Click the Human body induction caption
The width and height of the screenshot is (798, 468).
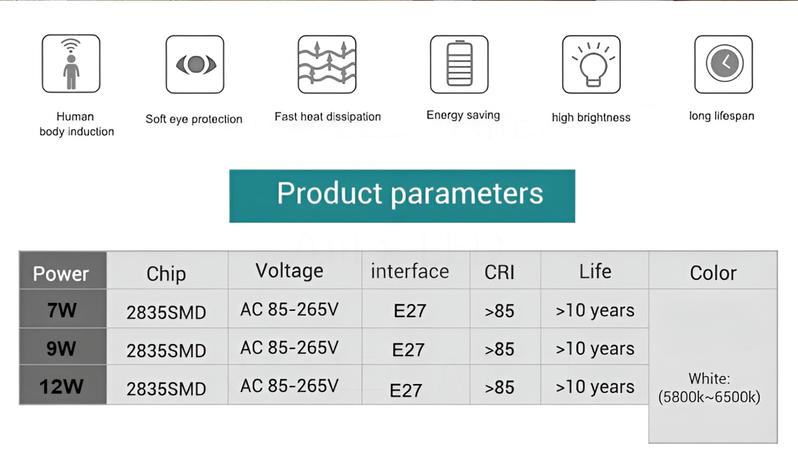[x=76, y=124]
